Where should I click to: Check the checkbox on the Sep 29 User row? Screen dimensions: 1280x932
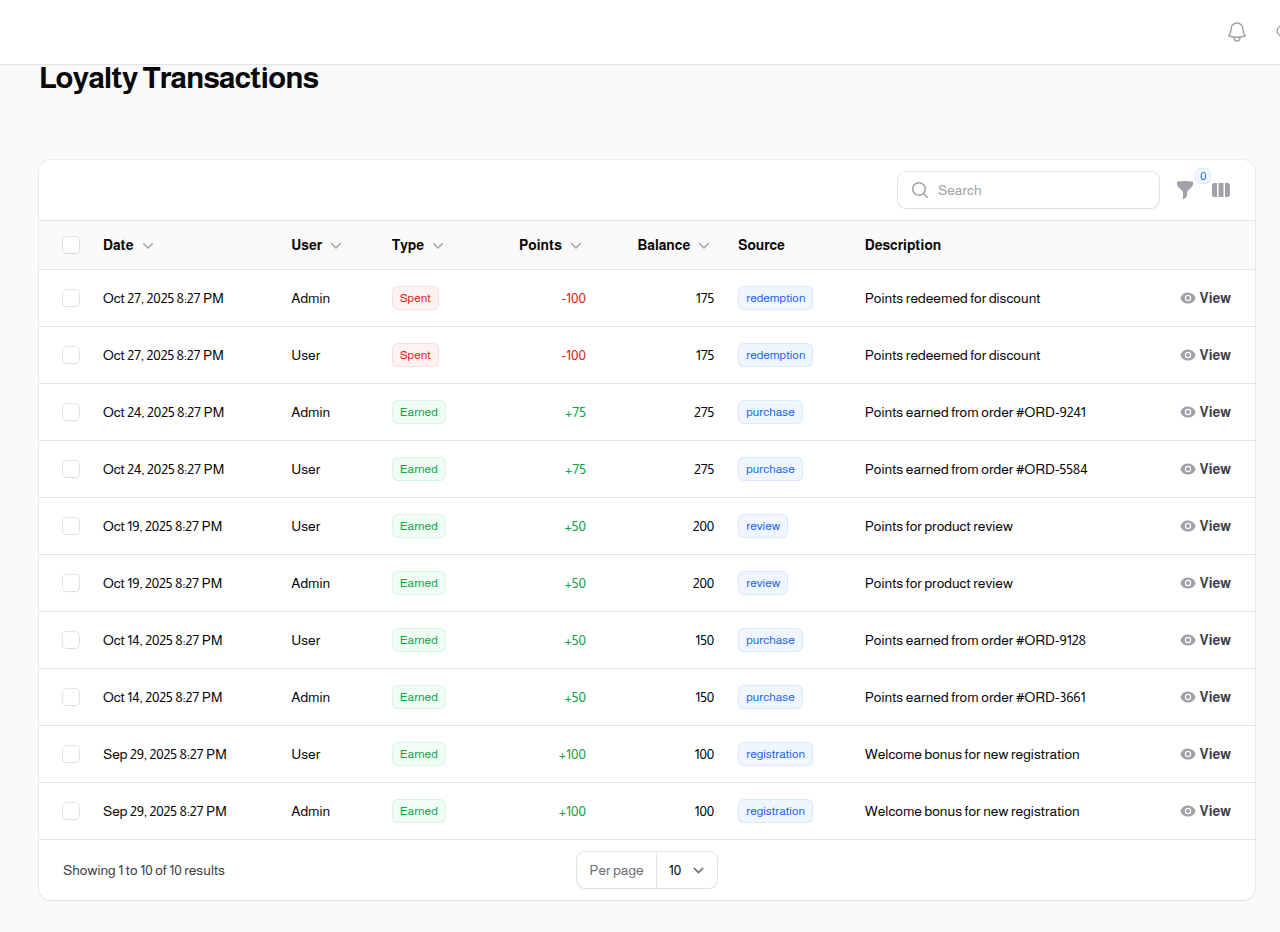pyautogui.click(x=70, y=754)
